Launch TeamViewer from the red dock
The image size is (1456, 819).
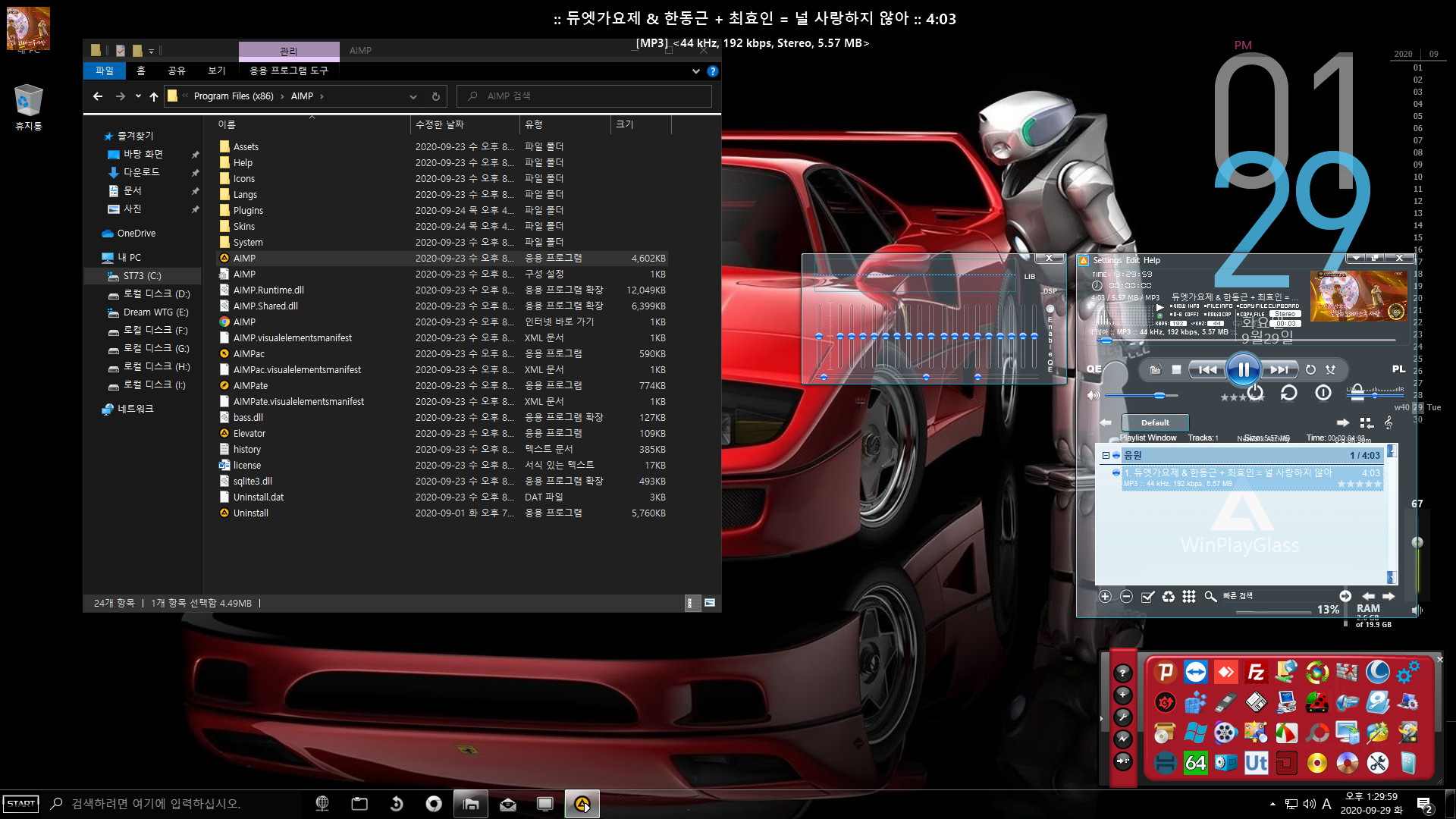point(1195,672)
